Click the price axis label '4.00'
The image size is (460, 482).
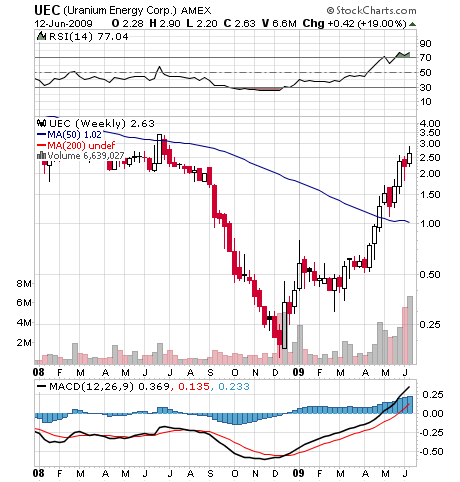430,123
